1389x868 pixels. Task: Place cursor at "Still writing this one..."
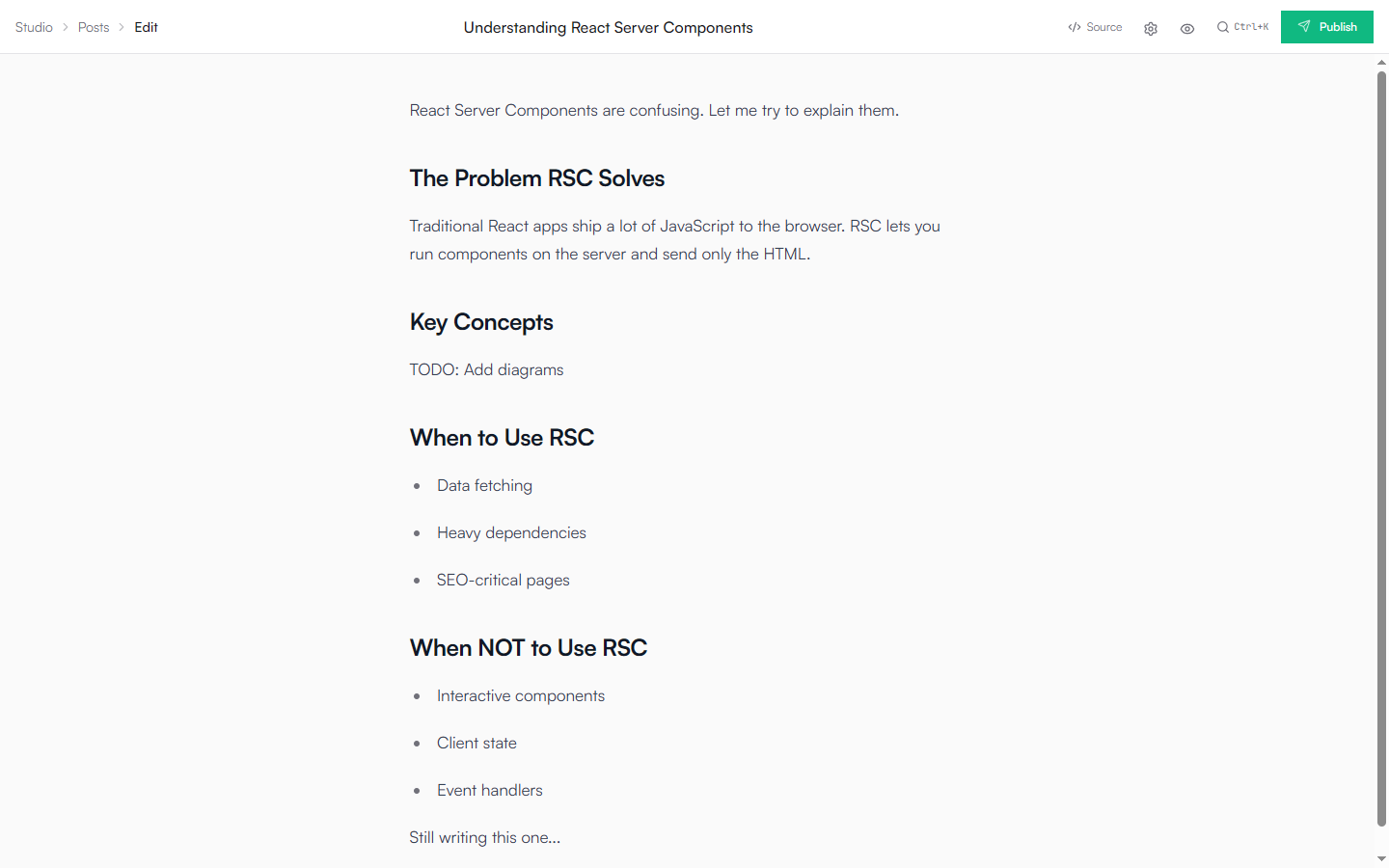pos(484,837)
